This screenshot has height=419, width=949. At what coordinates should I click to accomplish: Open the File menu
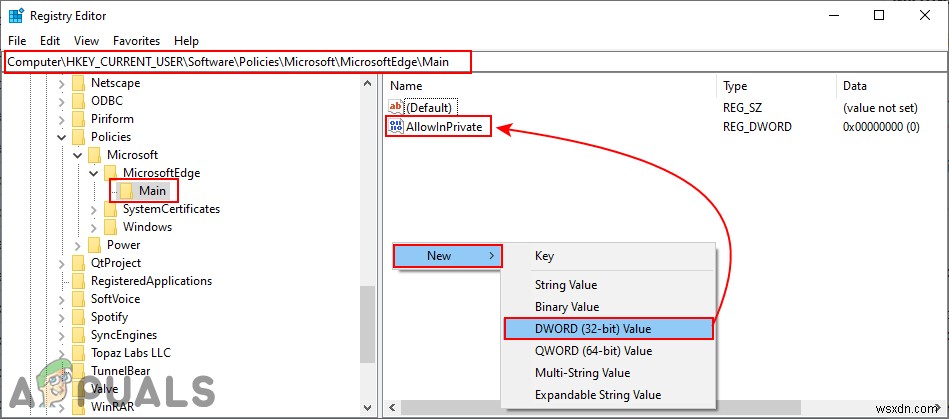[17, 41]
